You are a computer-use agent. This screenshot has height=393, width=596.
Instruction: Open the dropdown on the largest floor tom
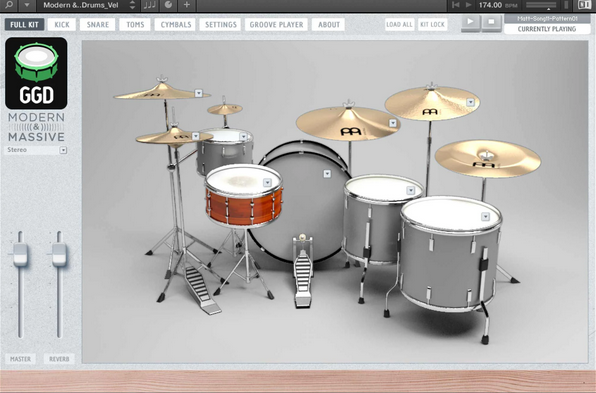(x=485, y=217)
